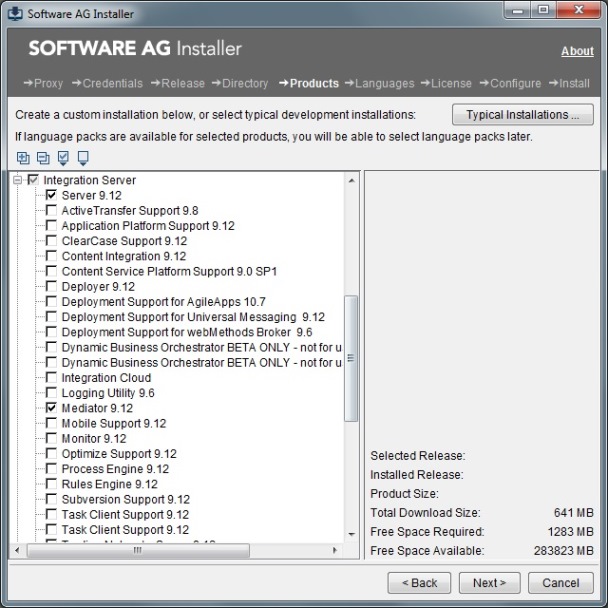This screenshot has height=608, width=608.
Task: Go to the Configure step
Action: [510, 83]
